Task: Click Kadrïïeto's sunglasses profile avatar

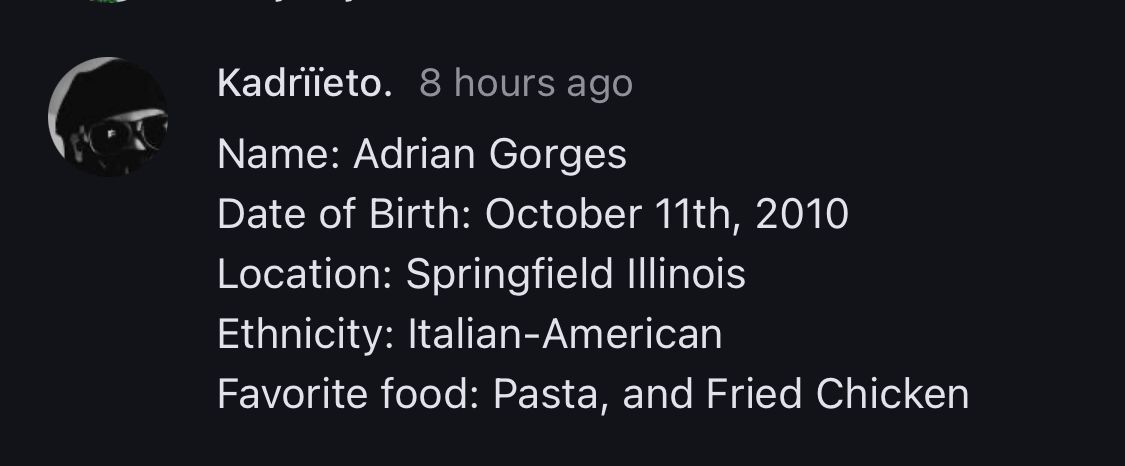Action: click(108, 117)
